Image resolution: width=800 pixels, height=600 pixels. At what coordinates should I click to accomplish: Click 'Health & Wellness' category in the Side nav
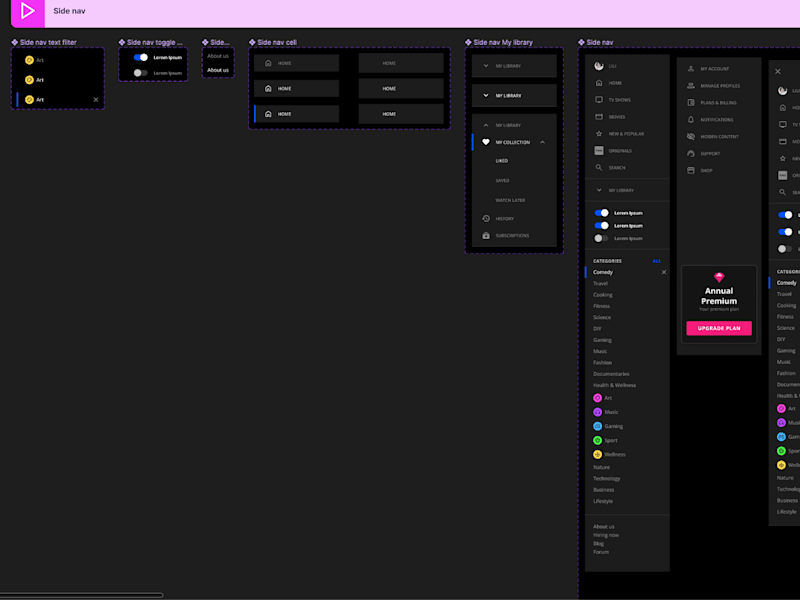(614, 385)
